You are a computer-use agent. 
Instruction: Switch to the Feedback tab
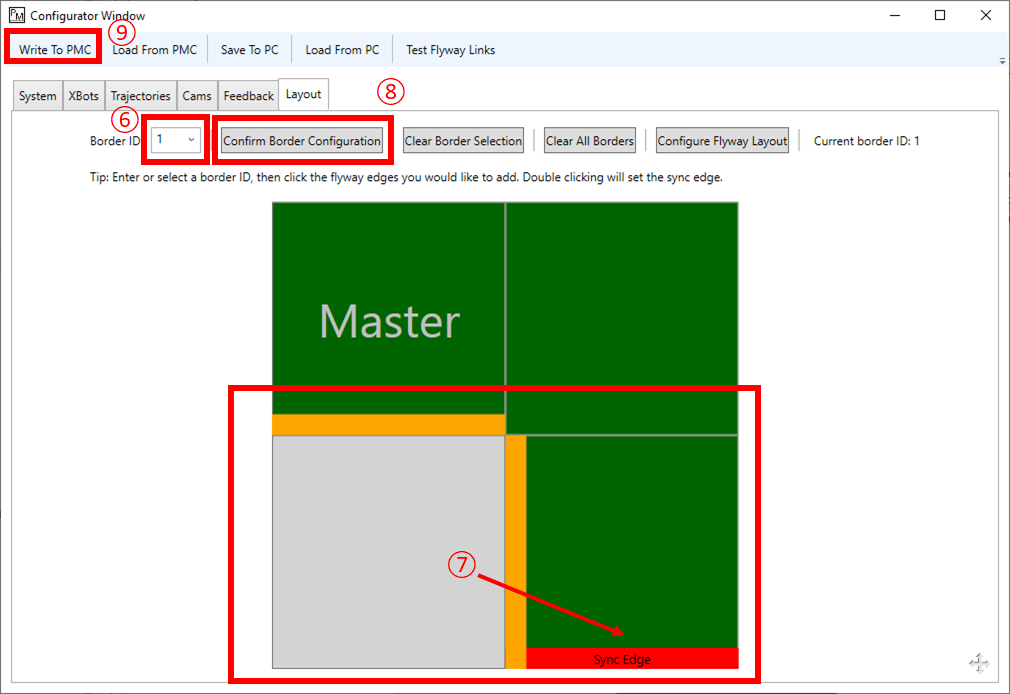[248, 96]
